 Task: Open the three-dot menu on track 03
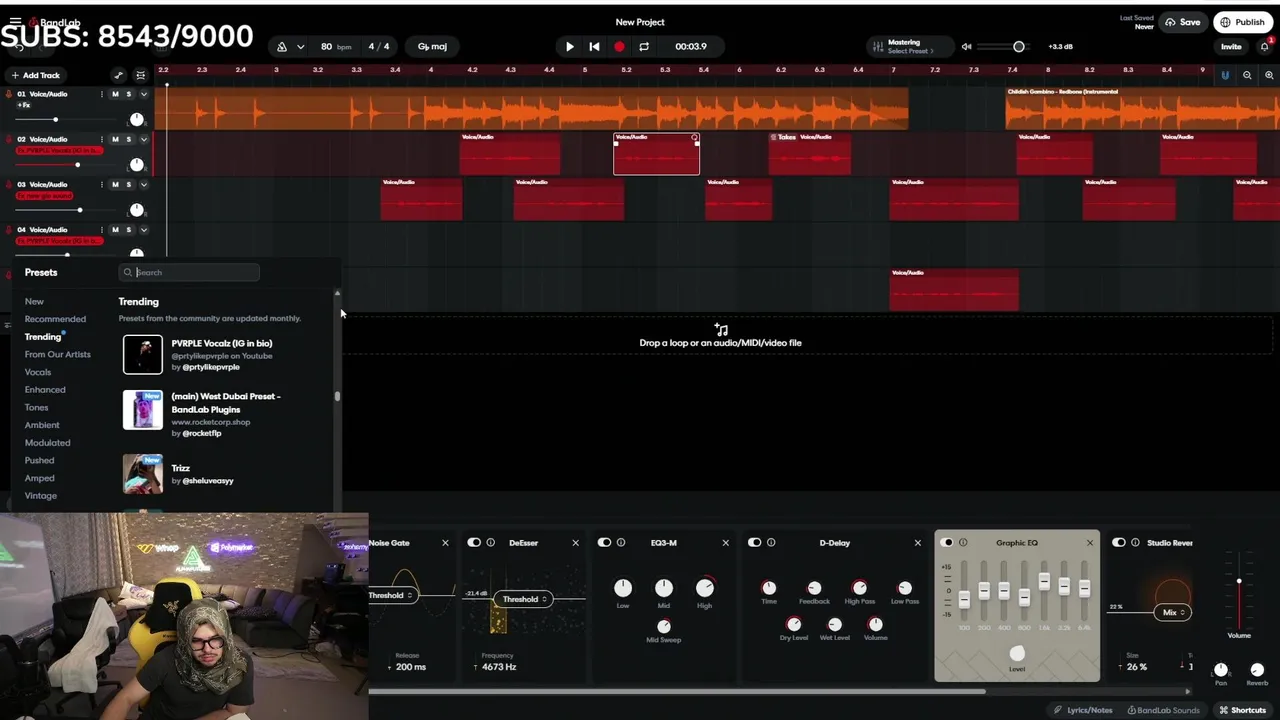(103, 184)
